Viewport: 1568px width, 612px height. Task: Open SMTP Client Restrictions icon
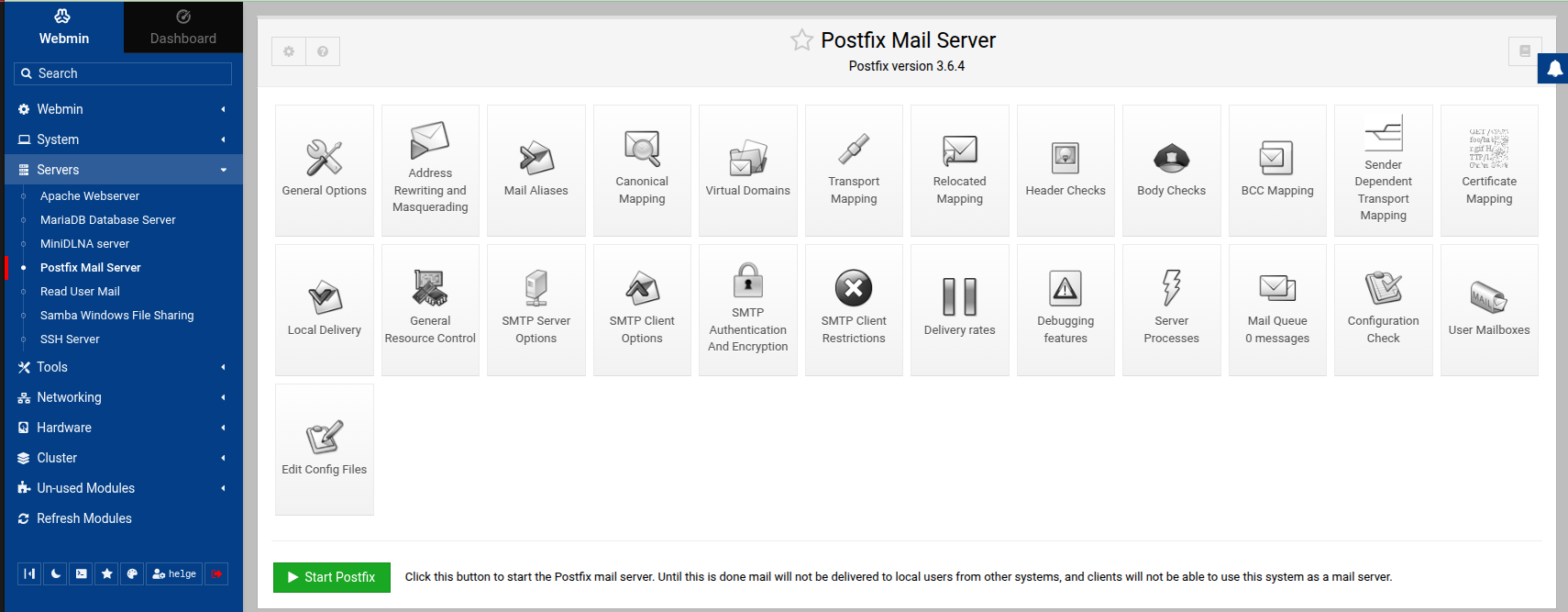click(x=854, y=309)
